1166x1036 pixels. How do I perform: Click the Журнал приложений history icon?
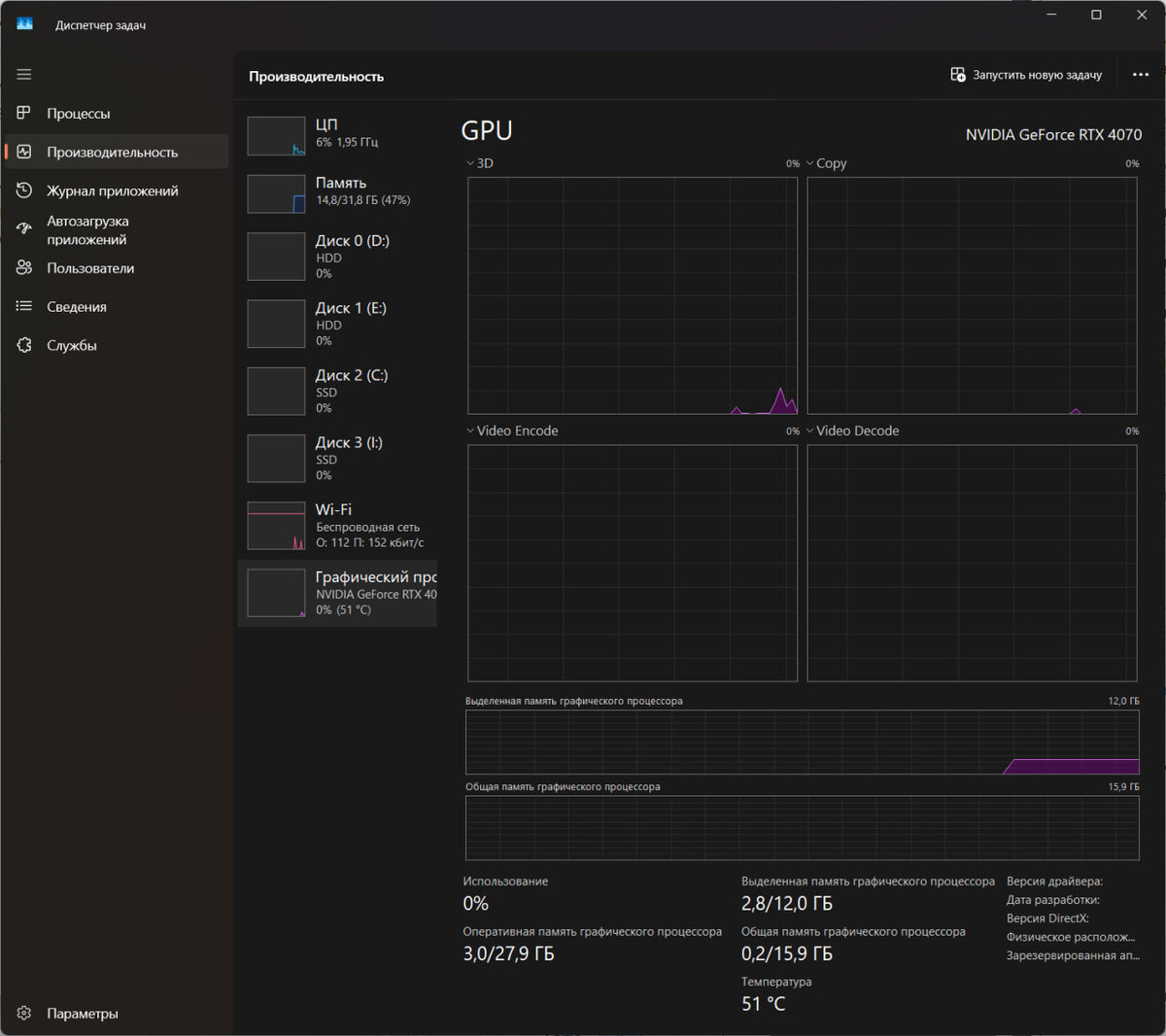tap(24, 190)
